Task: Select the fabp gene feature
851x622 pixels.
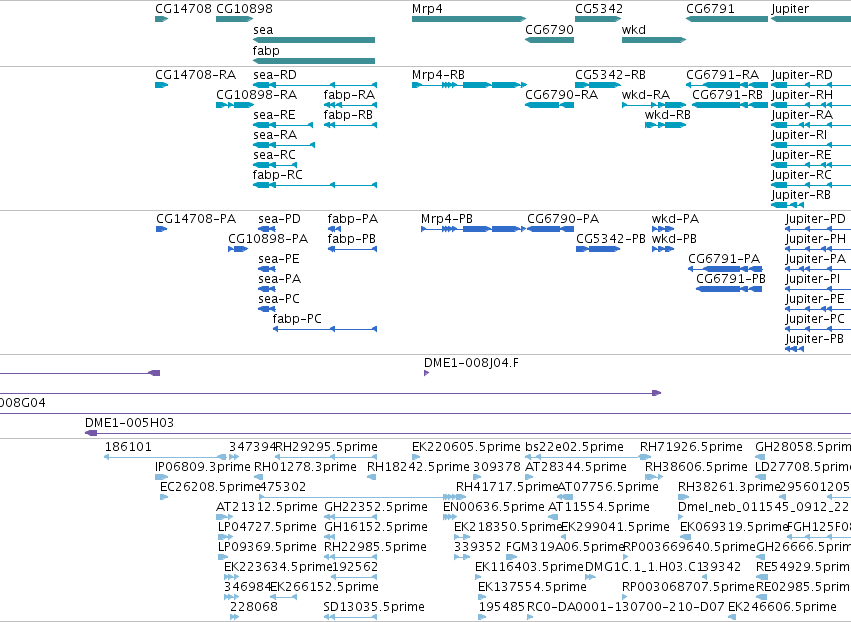Action: (x=314, y=61)
